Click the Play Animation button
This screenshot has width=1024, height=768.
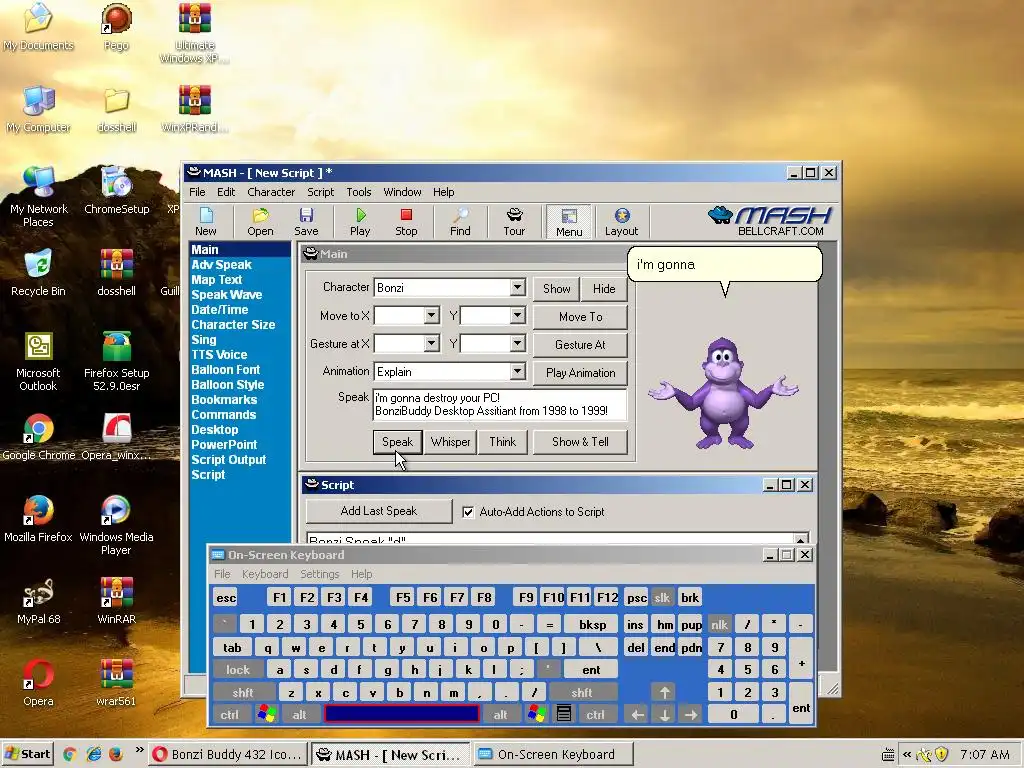(580, 373)
